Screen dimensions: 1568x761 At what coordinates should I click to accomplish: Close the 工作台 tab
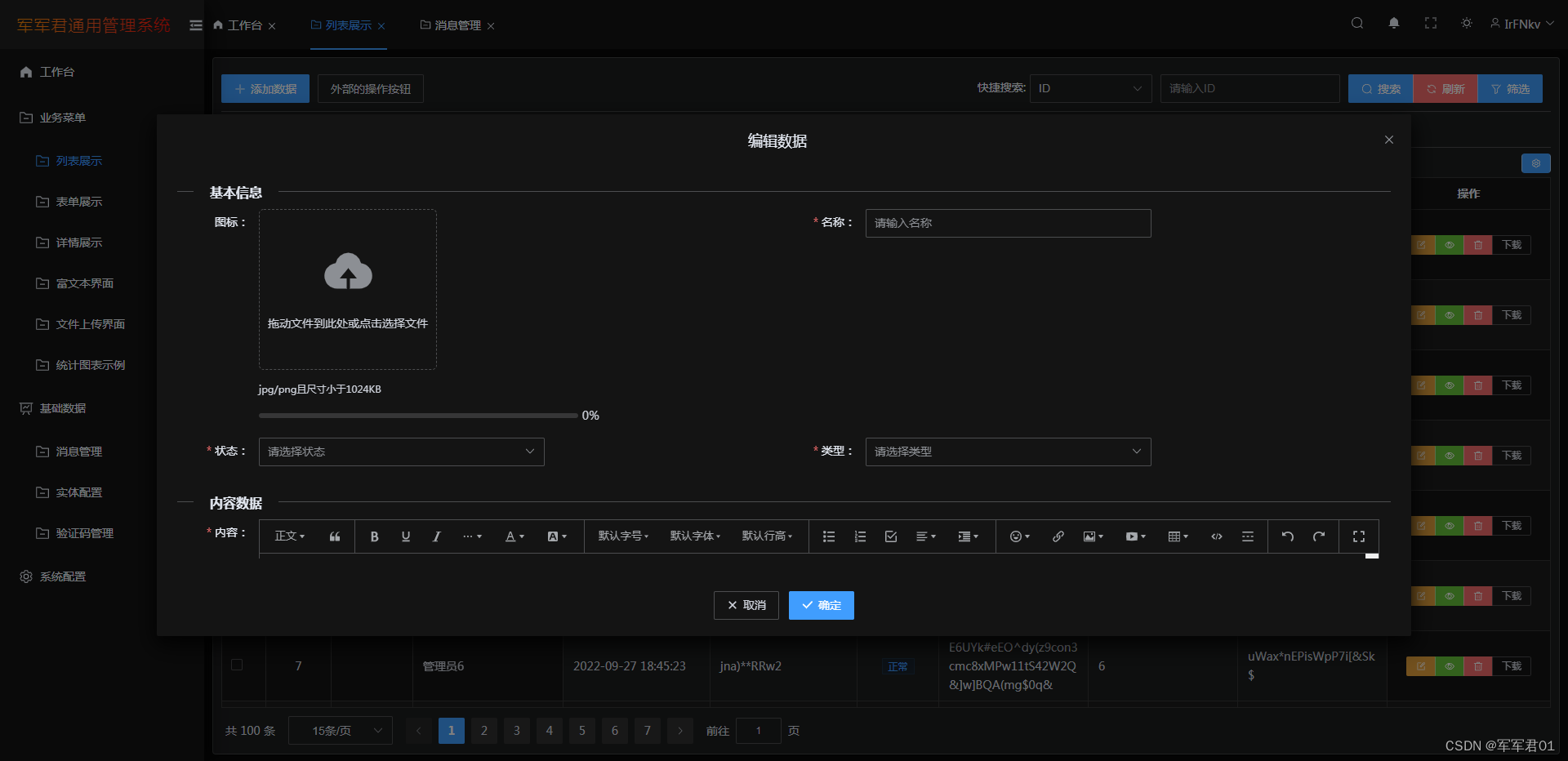click(272, 26)
